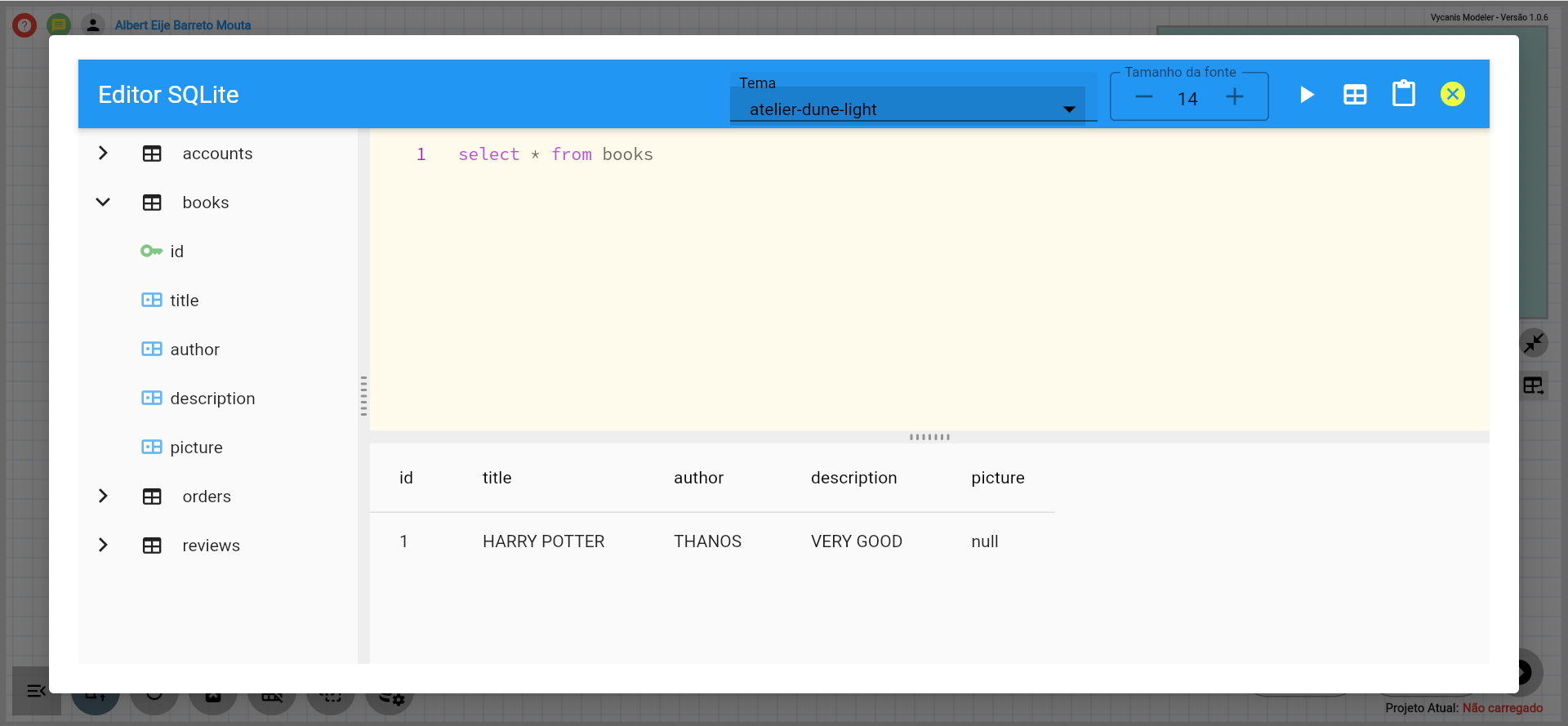Click the green key icon beside id
Screen dimensions: 1568x726
[151, 252]
